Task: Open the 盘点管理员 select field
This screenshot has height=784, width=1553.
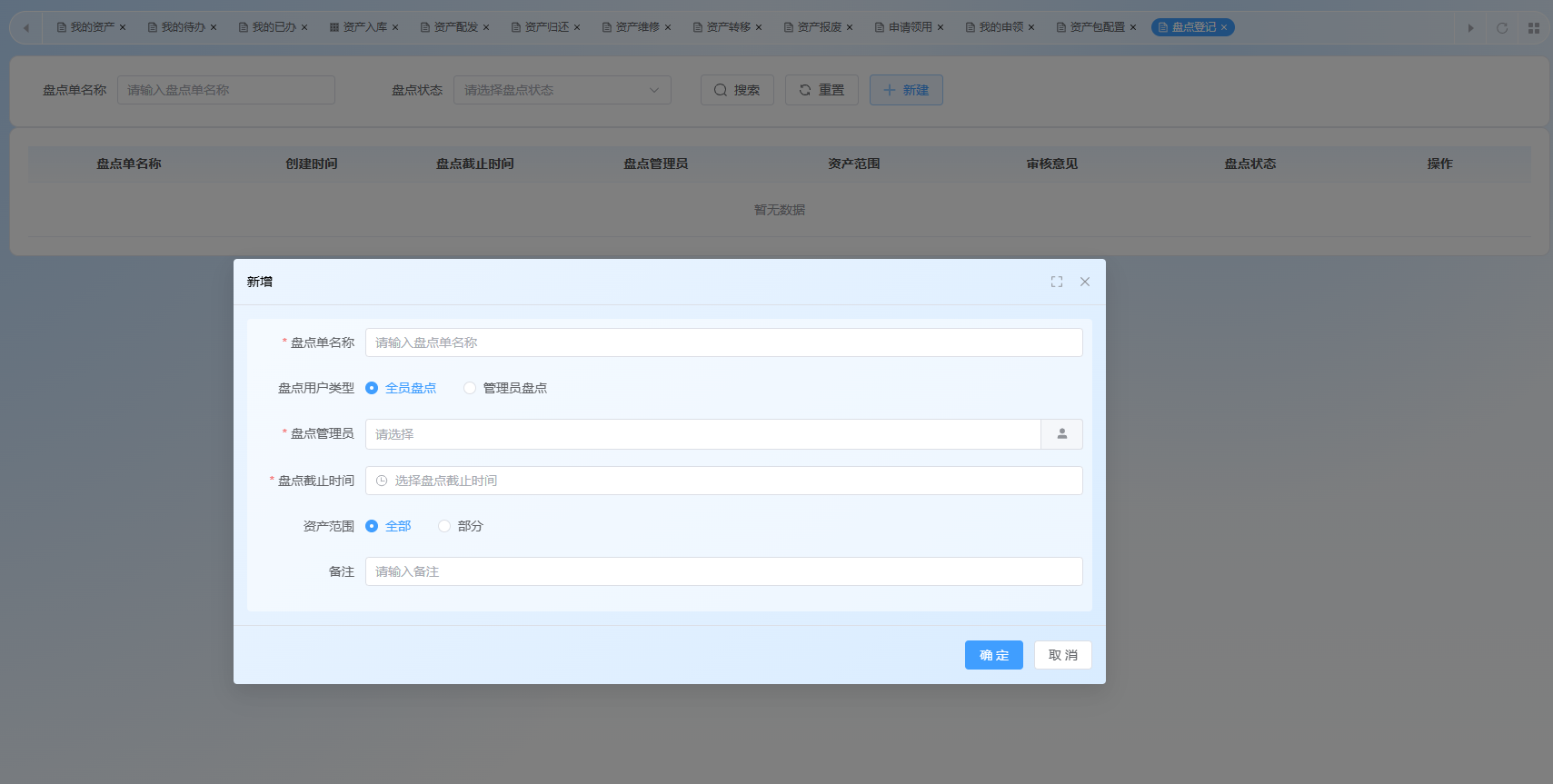Action: [703, 434]
